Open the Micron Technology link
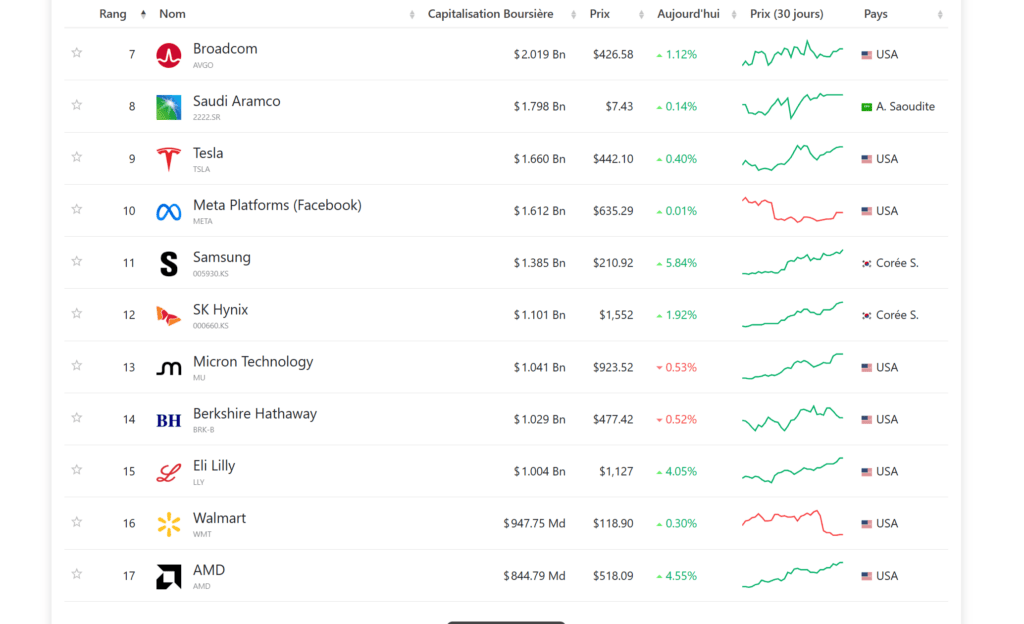The width and height of the screenshot is (1024, 624). 253,362
